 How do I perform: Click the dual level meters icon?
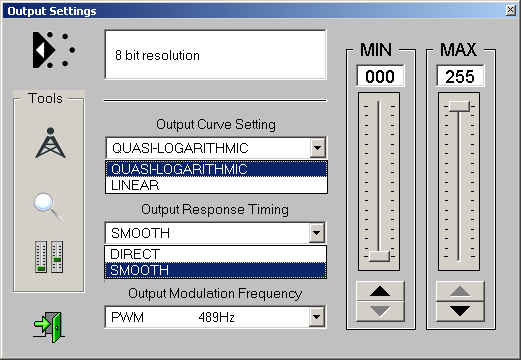(49, 257)
